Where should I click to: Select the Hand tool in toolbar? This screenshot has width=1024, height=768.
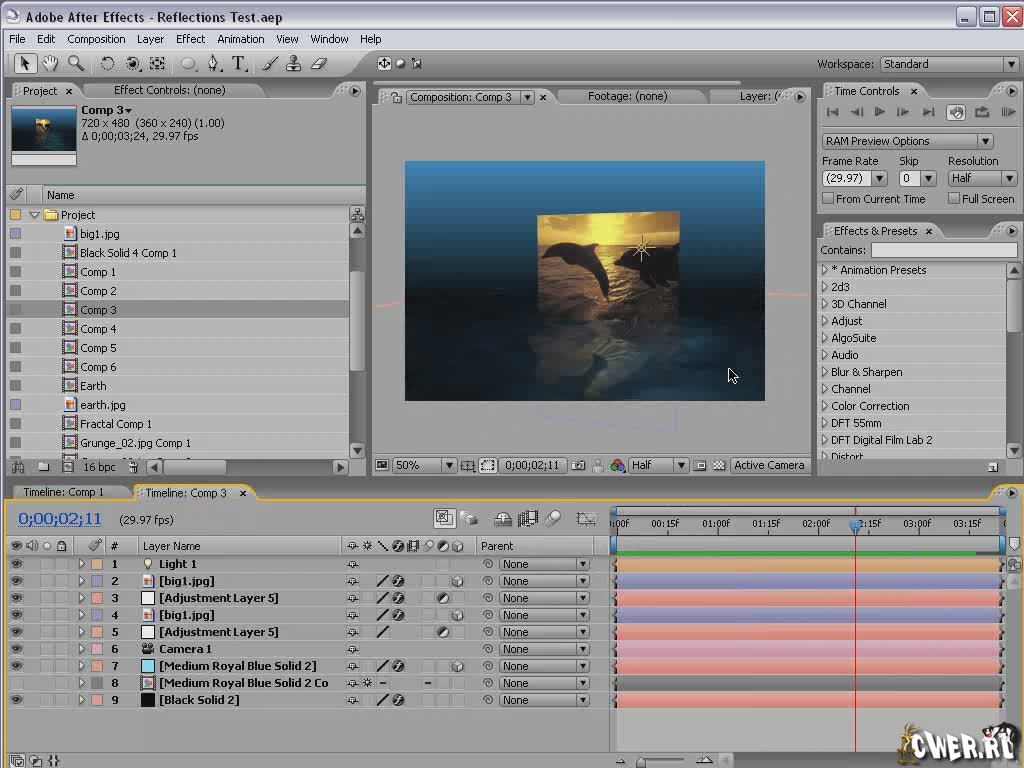50,64
